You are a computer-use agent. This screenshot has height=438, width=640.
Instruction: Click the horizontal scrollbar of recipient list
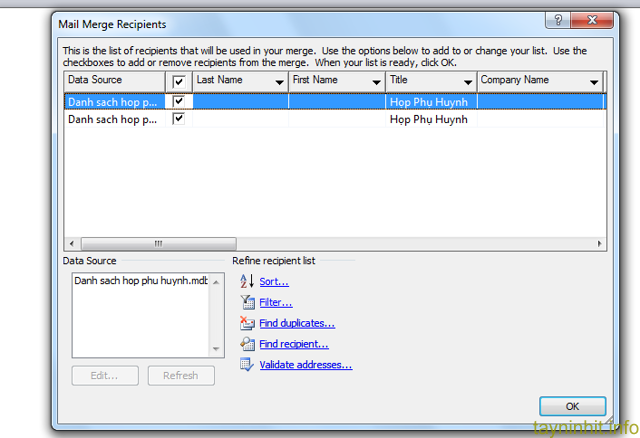click(x=158, y=243)
